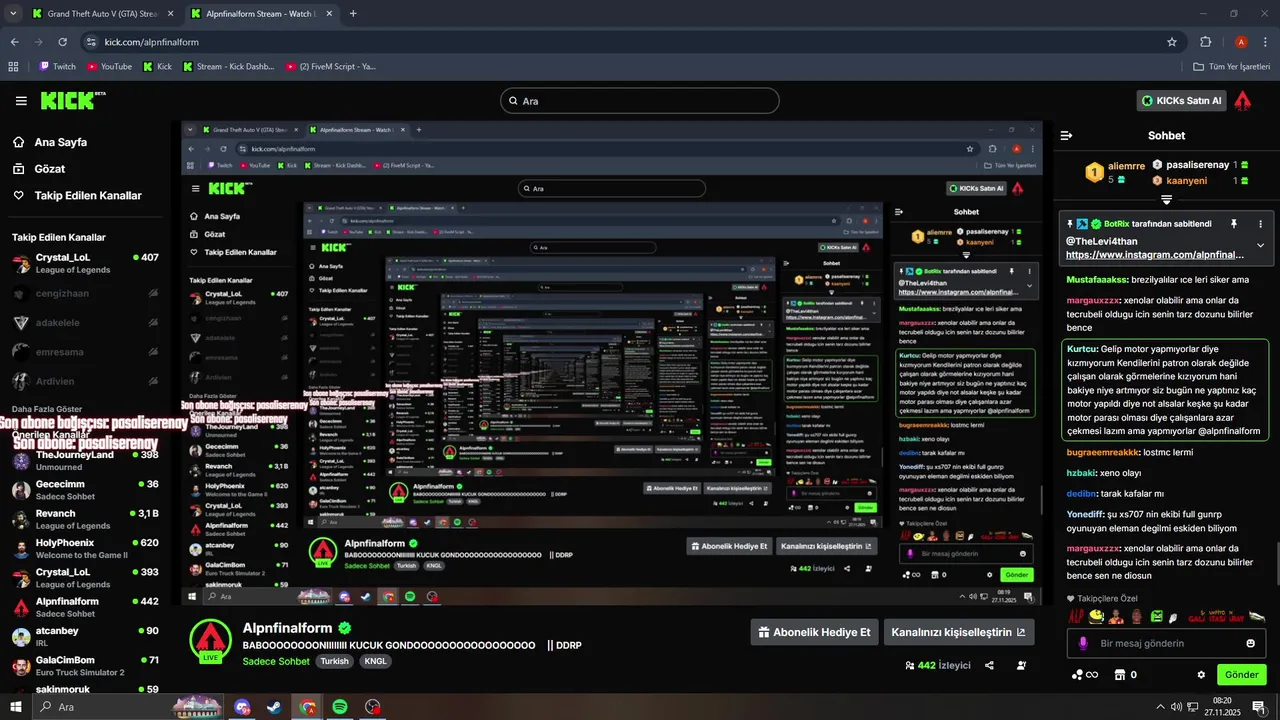Go back with the browser back arrow
The image size is (1280, 720).
(x=15, y=42)
